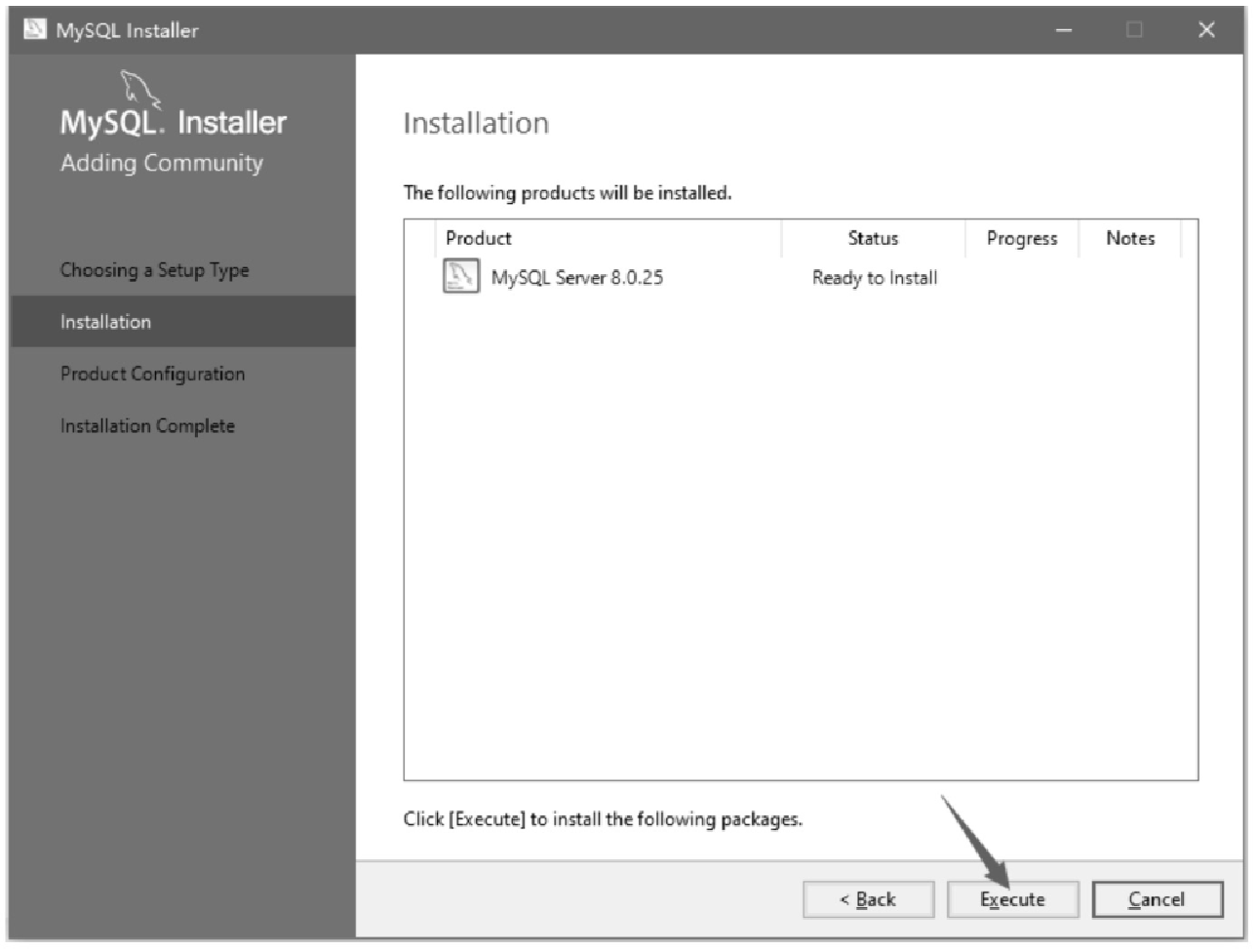1258x952 pixels.
Task: Jump to Installation Complete step
Action: 147,425
